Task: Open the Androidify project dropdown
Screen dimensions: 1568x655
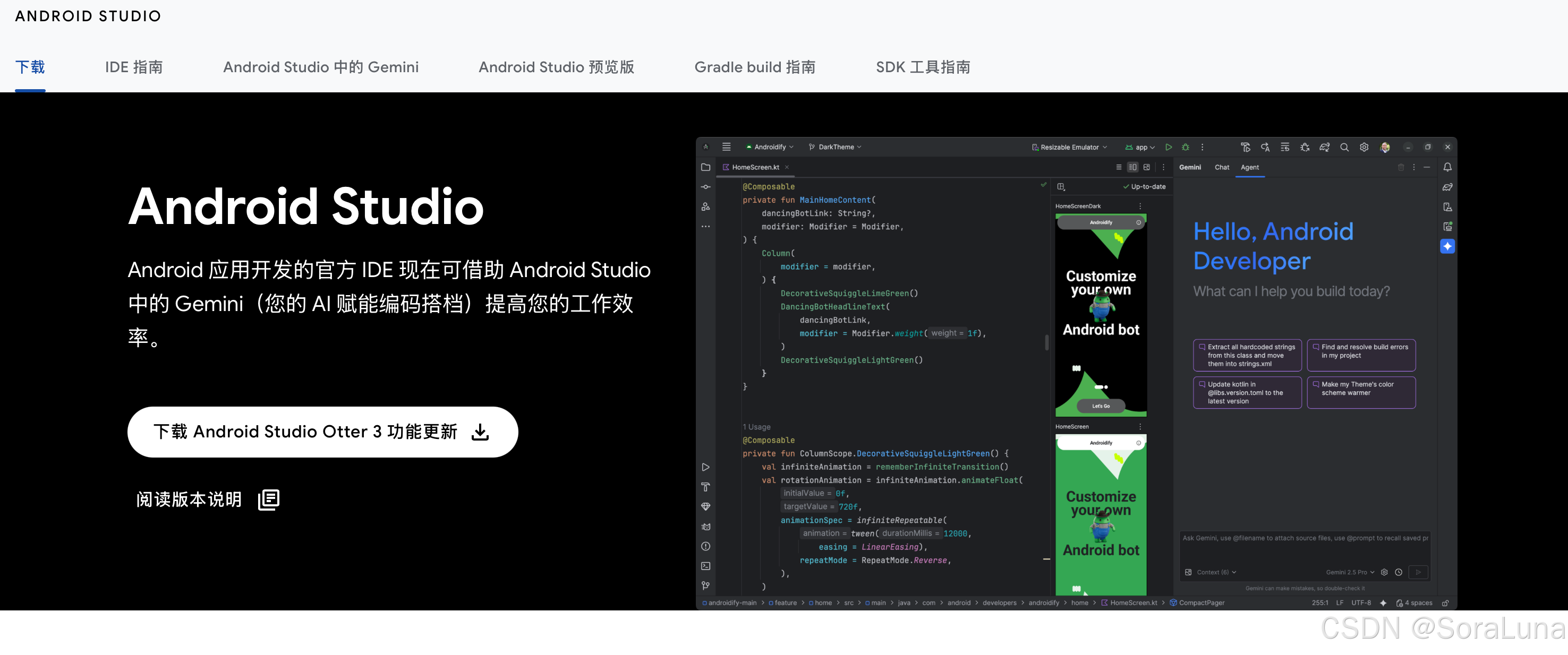Action: [x=770, y=147]
